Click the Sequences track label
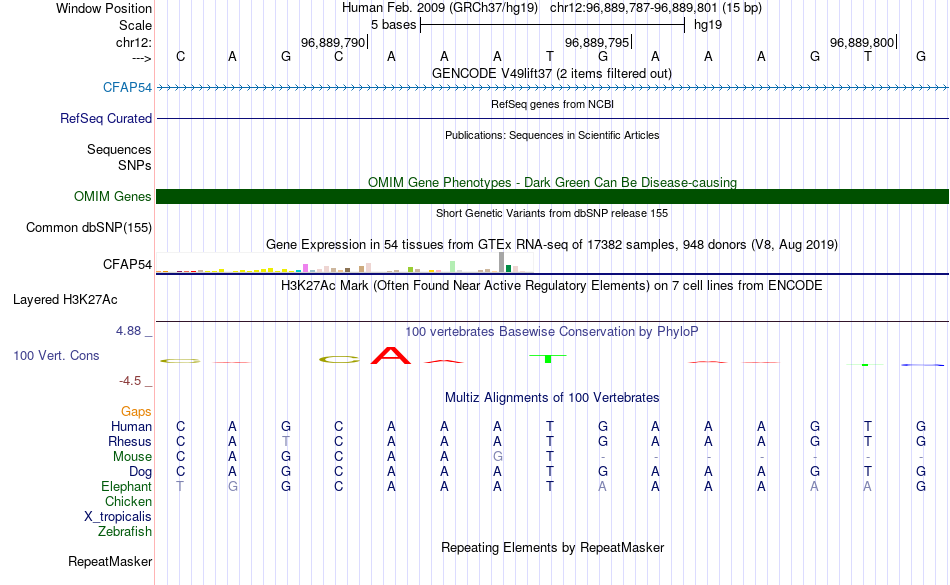 (x=119, y=150)
